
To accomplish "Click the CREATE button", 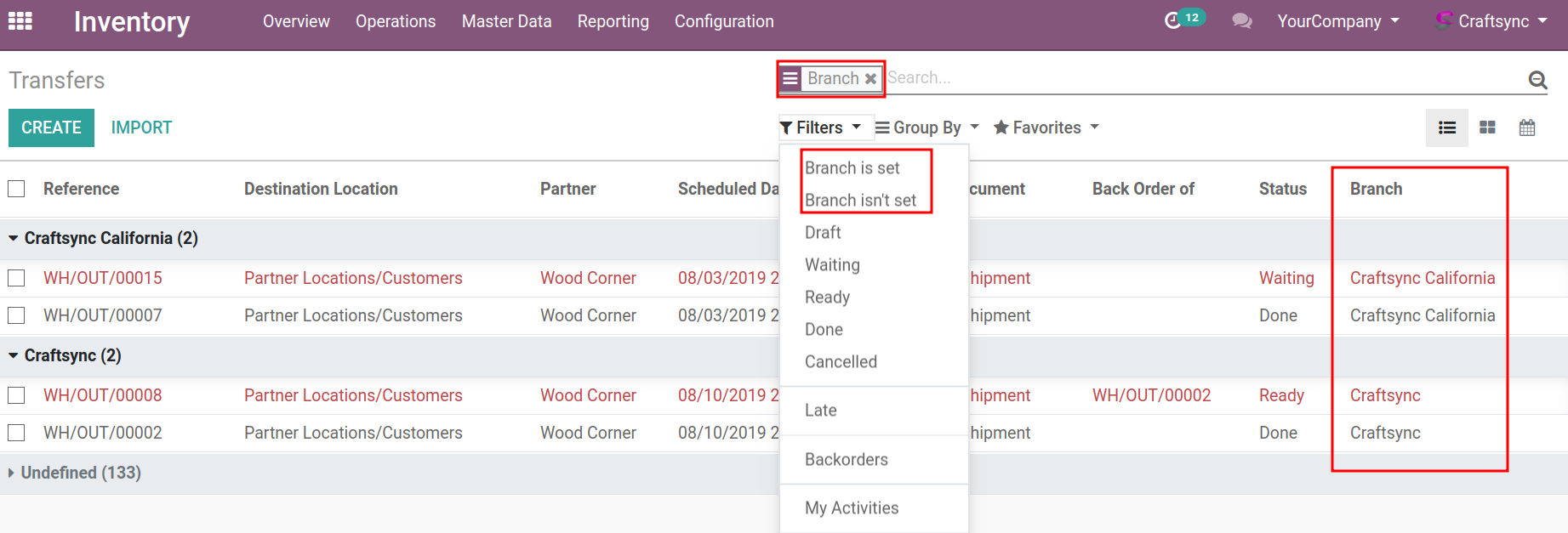I will (51, 128).
